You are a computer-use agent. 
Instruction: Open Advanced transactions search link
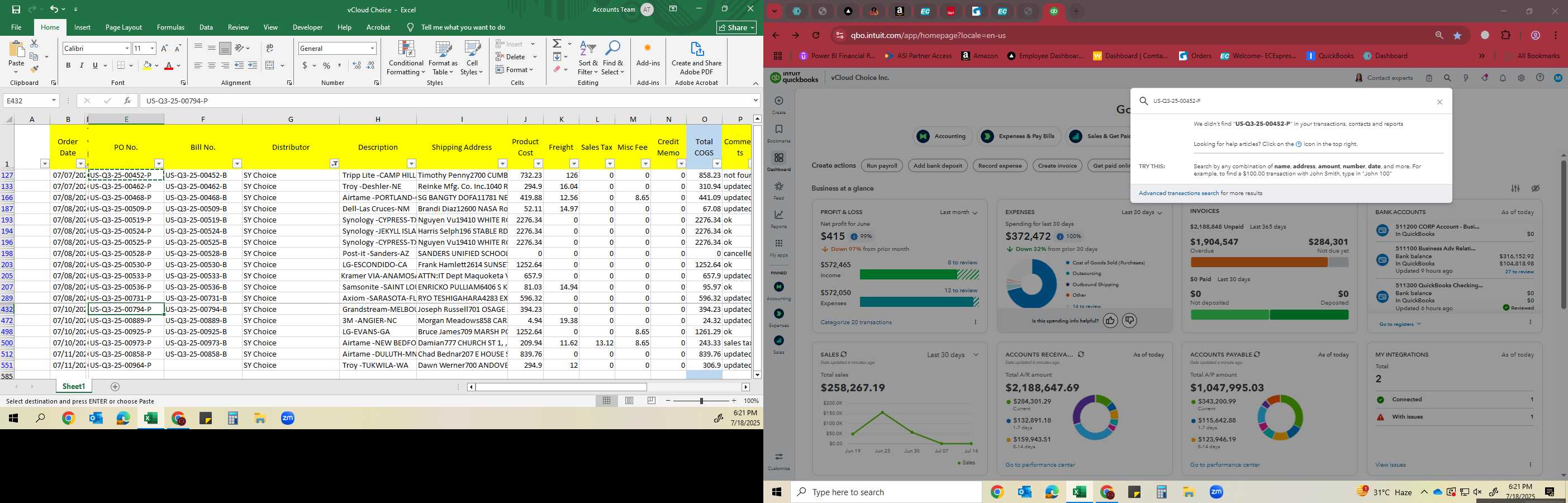pos(1179,193)
